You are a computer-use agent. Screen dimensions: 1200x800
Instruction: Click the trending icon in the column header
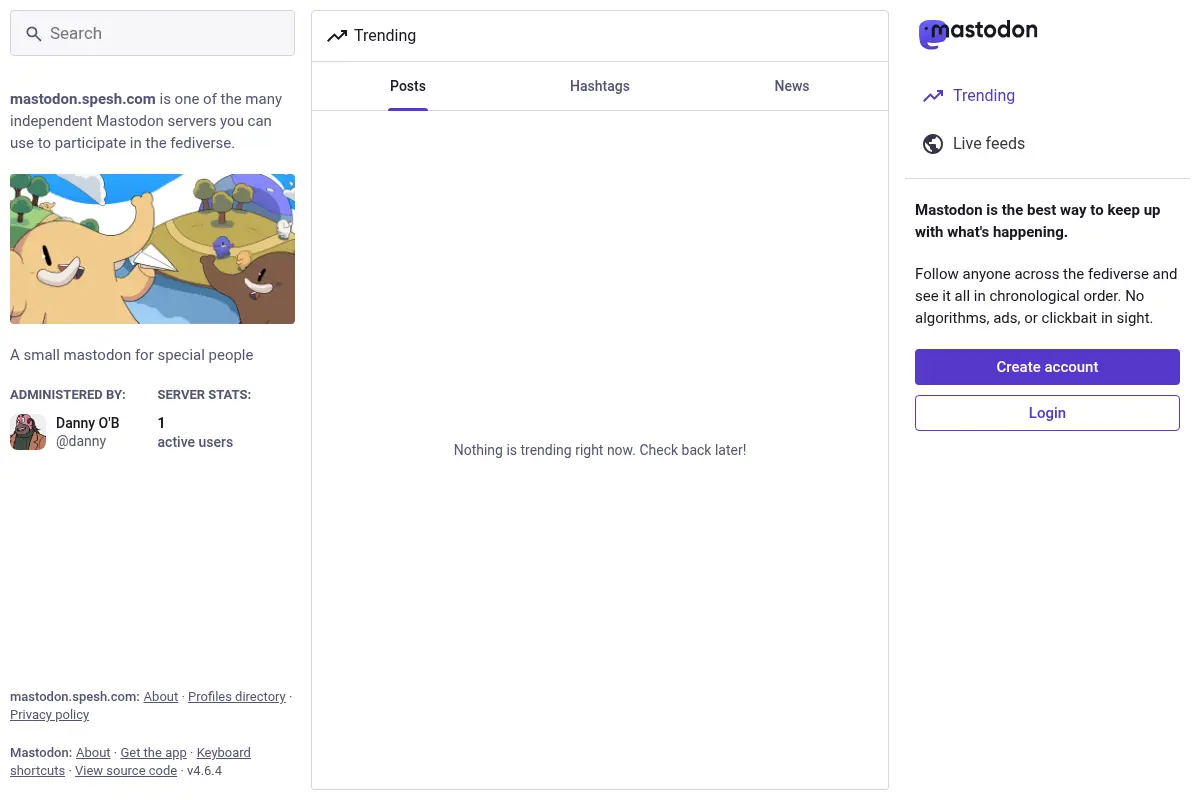tap(337, 36)
